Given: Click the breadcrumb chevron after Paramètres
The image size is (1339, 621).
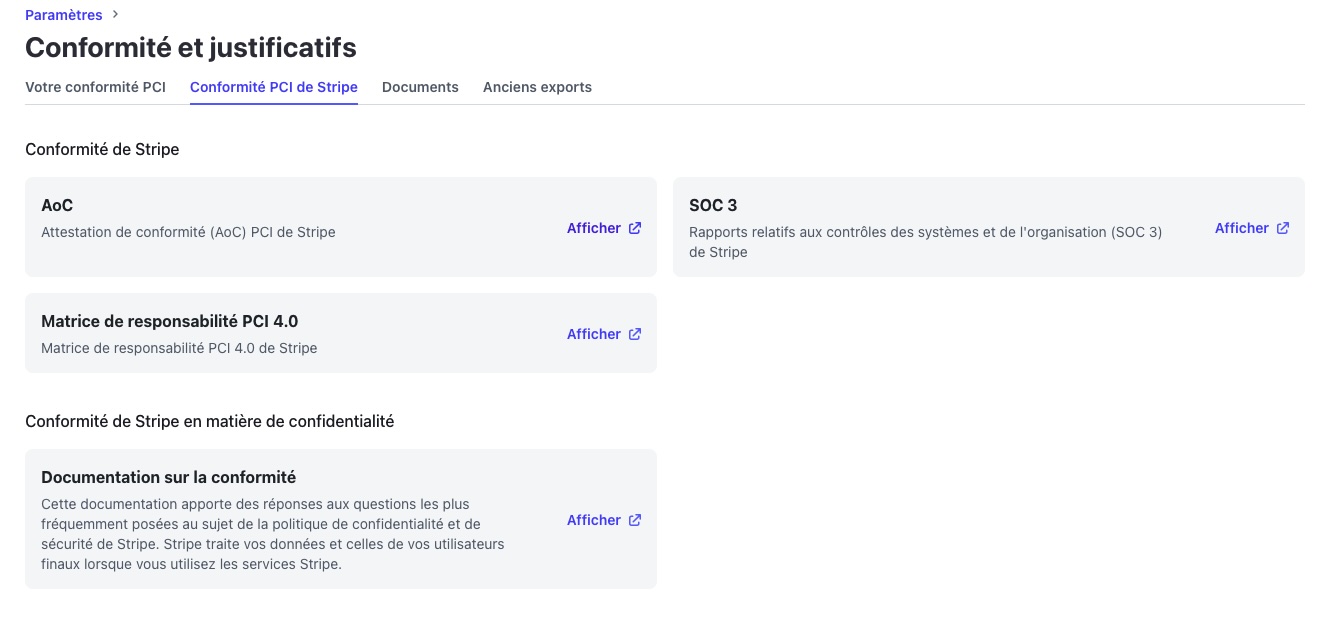Looking at the screenshot, I should 115,14.
